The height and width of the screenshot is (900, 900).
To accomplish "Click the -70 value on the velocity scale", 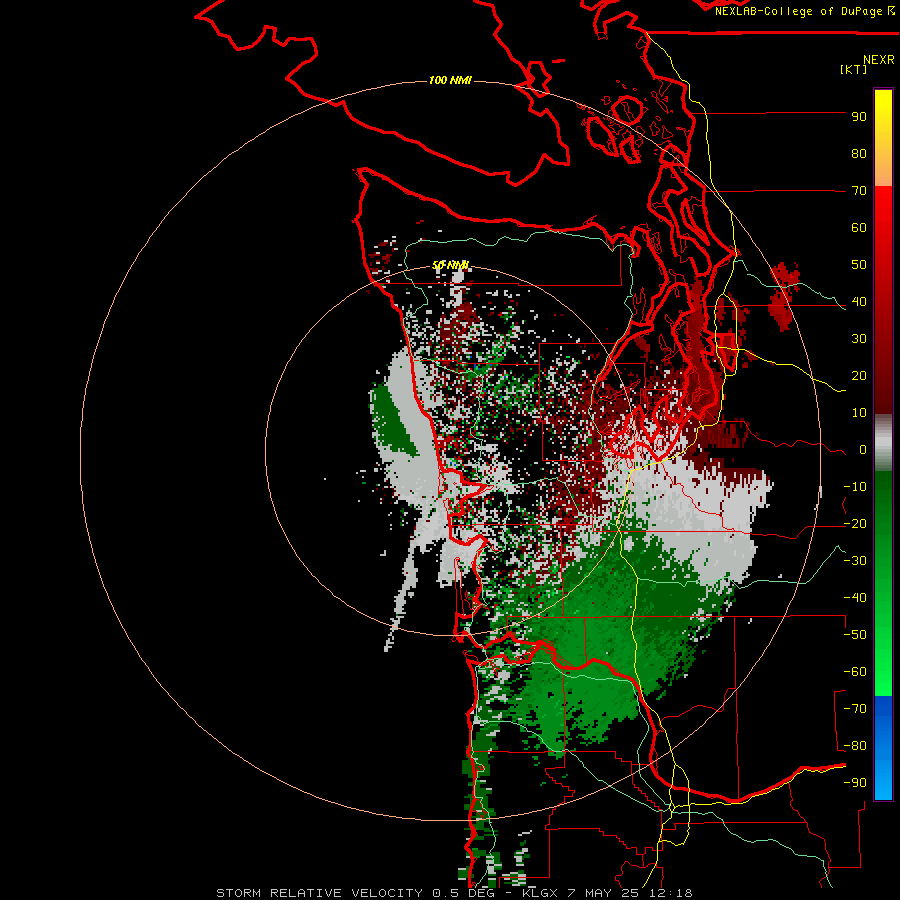I will tap(855, 709).
